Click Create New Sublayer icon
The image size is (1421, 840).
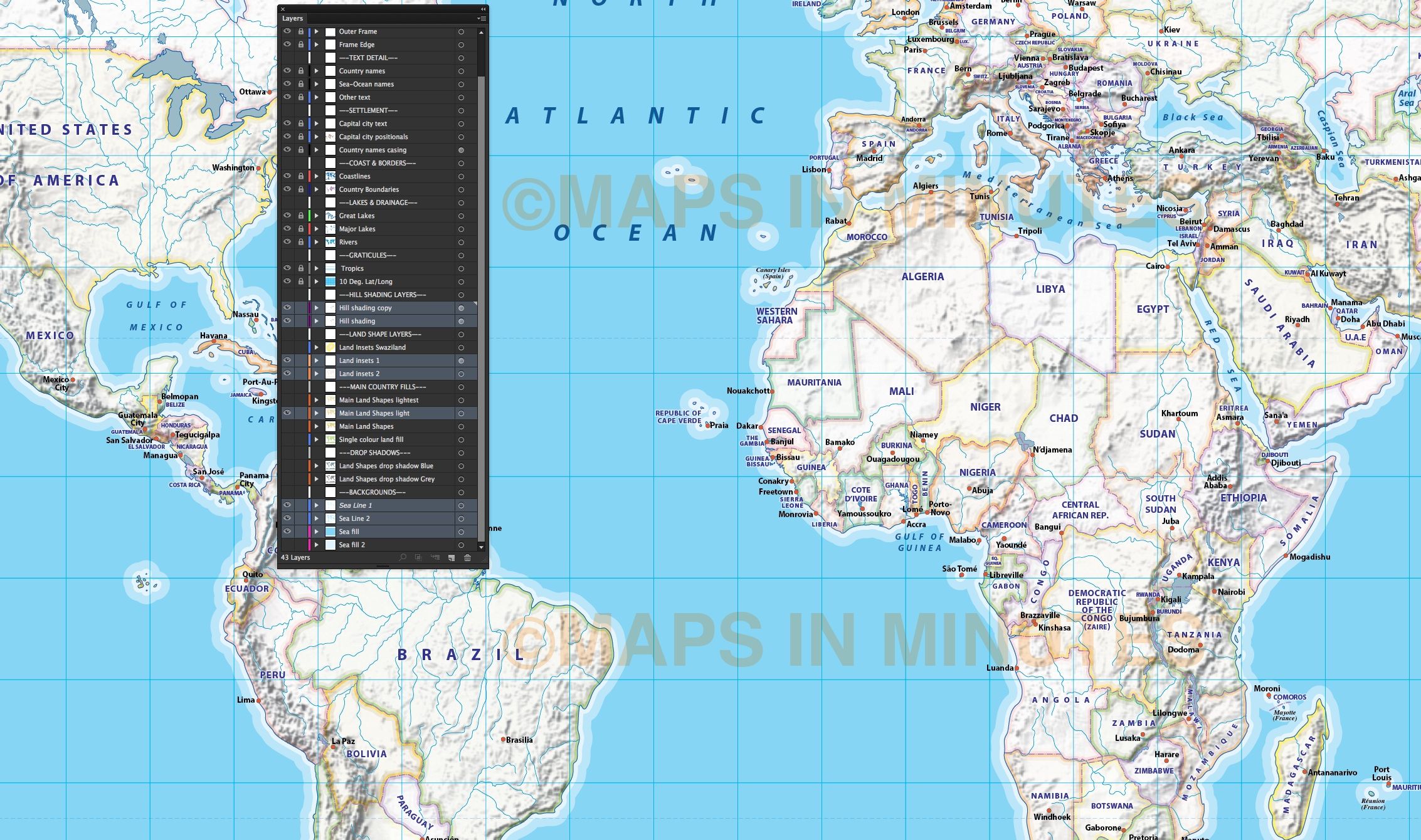(x=435, y=557)
